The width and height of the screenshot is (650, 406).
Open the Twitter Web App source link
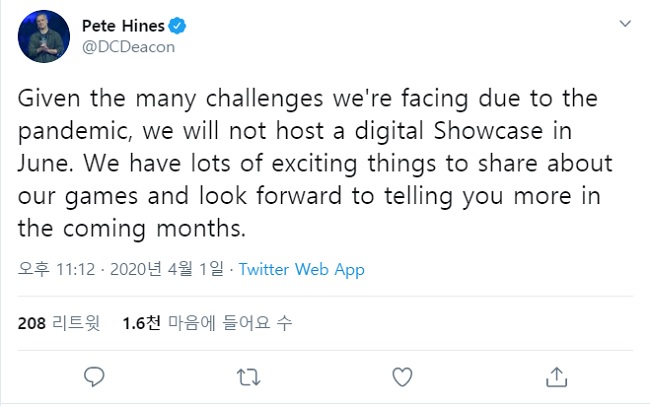pyautogui.click(x=302, y=270)
